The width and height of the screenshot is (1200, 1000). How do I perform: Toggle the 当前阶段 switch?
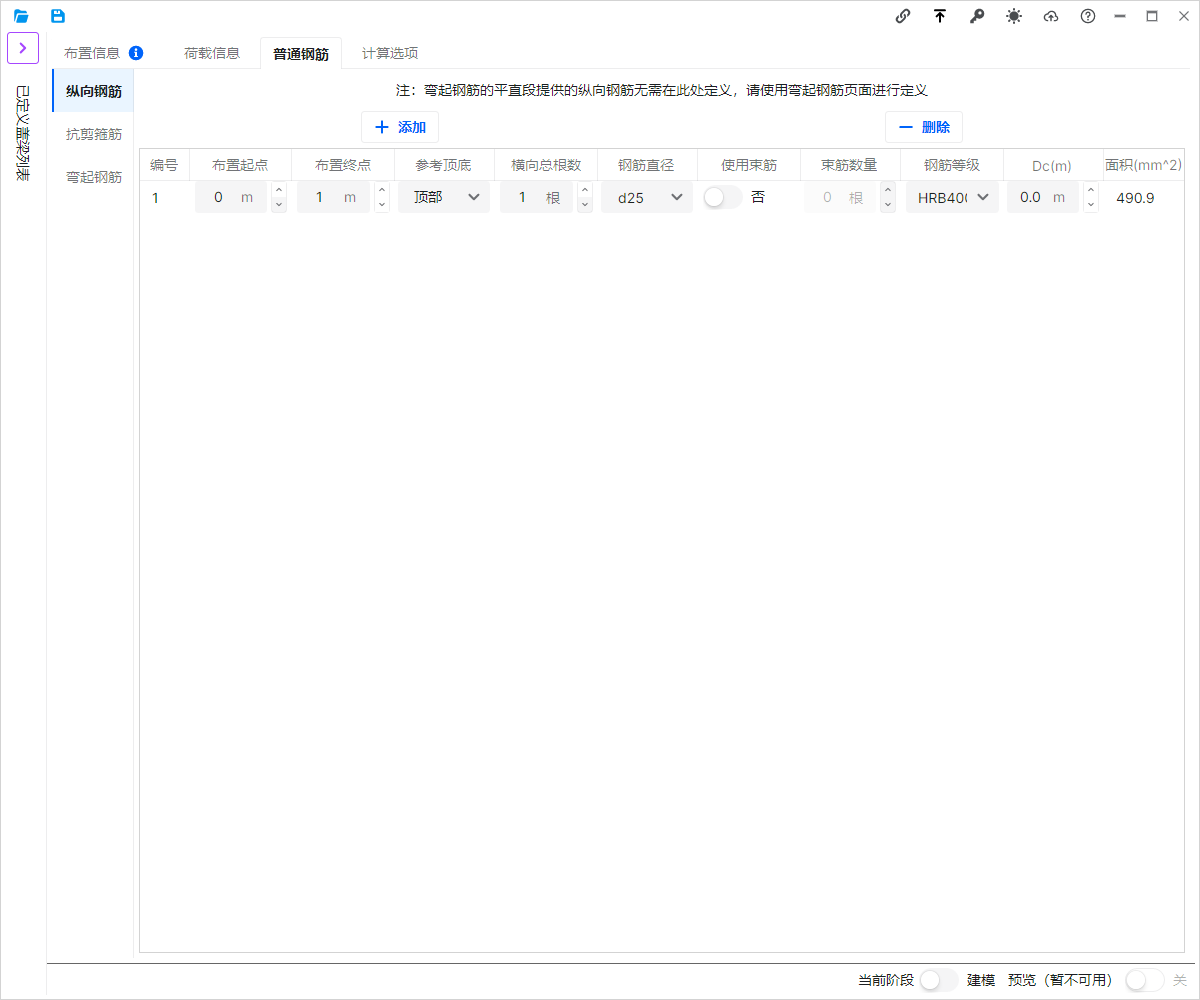[x=938, y=980]
